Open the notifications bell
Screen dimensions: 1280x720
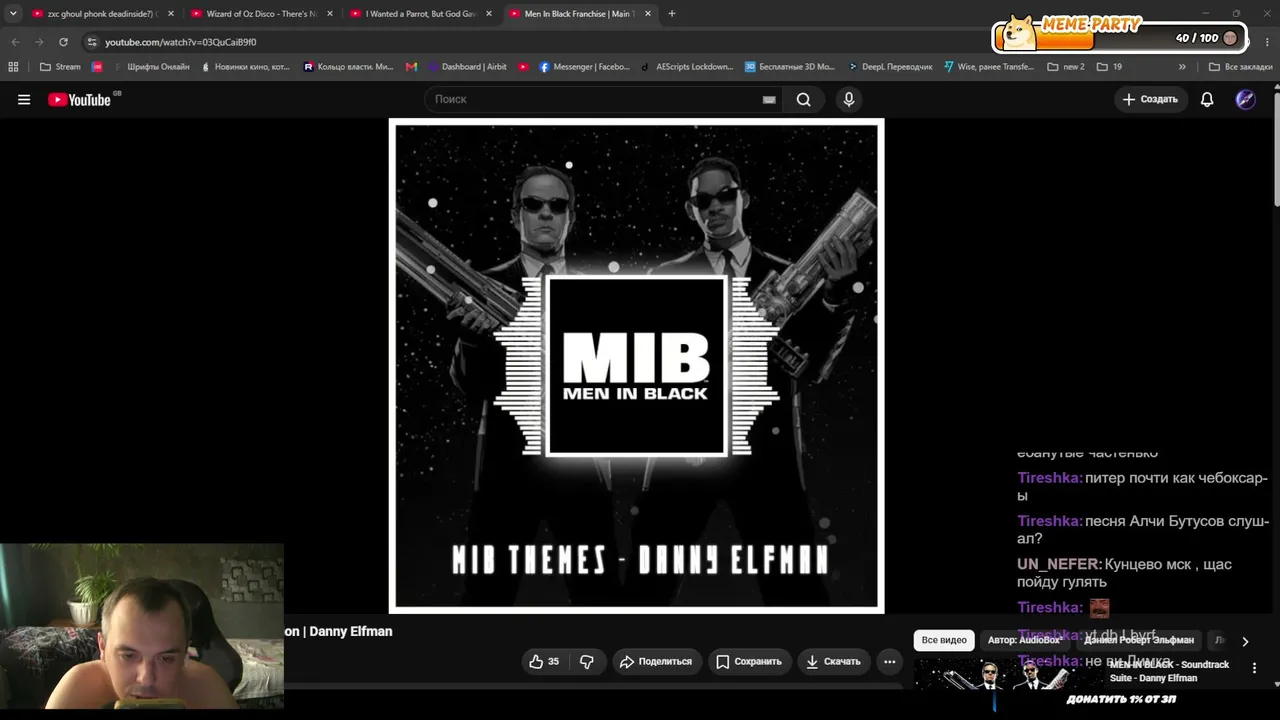(x=1207, y=99)
